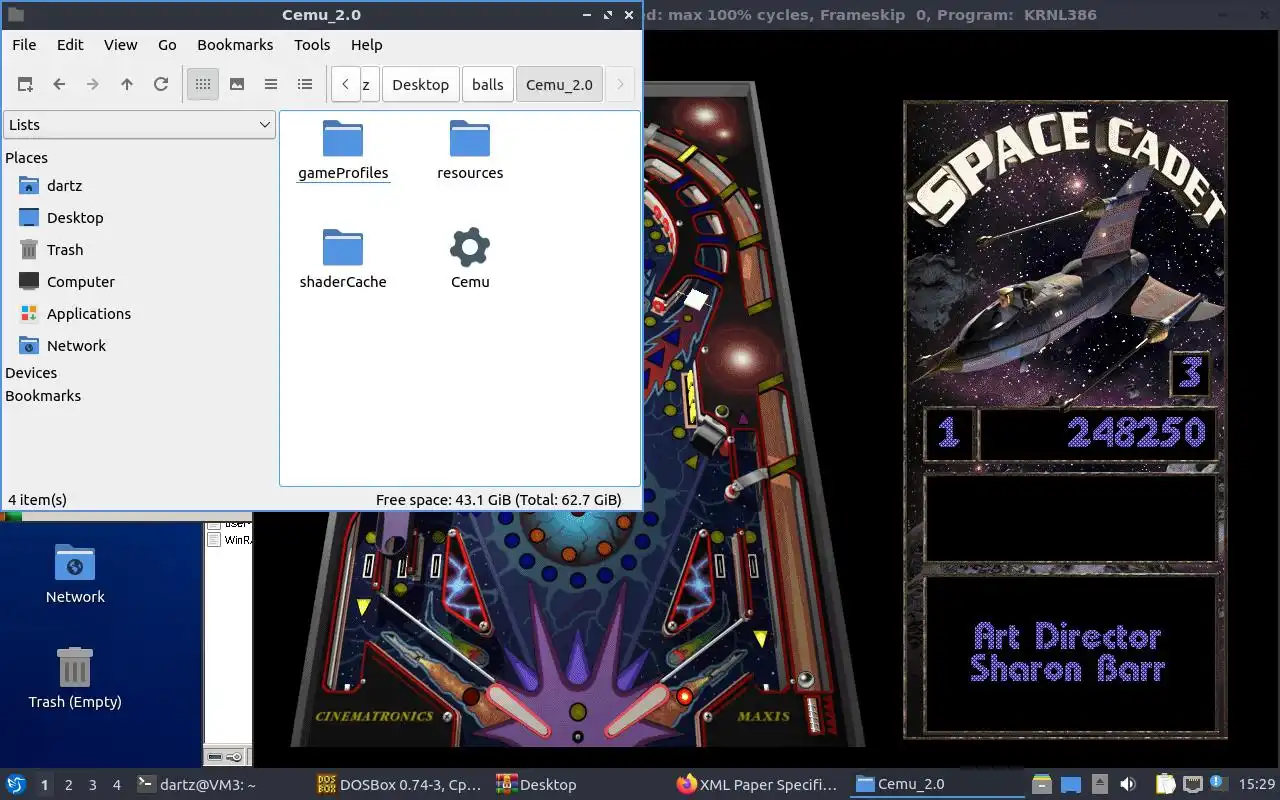Viewport: 1280px width, 800px height.
Task: Select the resources folder
Action: (470, 150)
